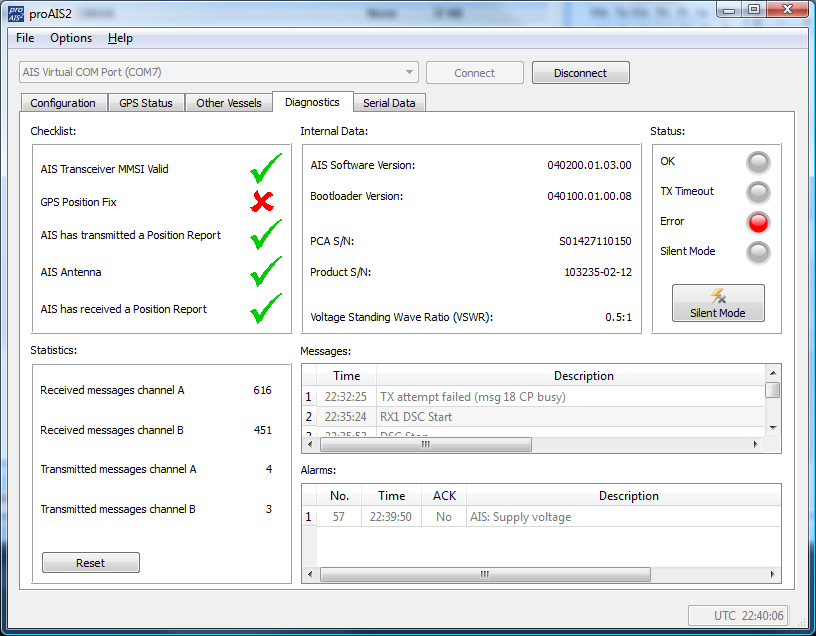816x636 pixels.
Task: Click the OK status indicator light
Action: (x=759, y=162)
